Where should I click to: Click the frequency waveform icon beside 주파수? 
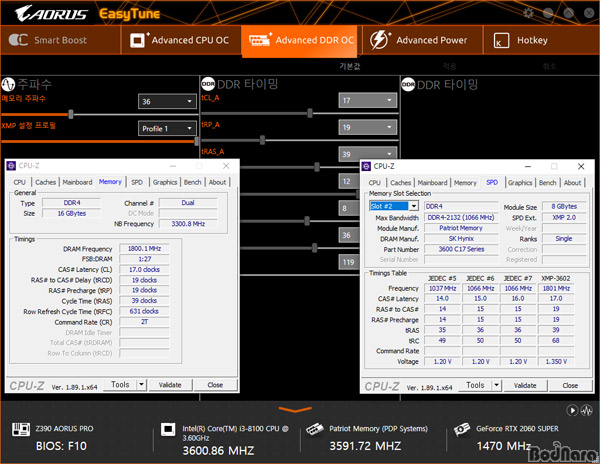click(x=8, y=85)
